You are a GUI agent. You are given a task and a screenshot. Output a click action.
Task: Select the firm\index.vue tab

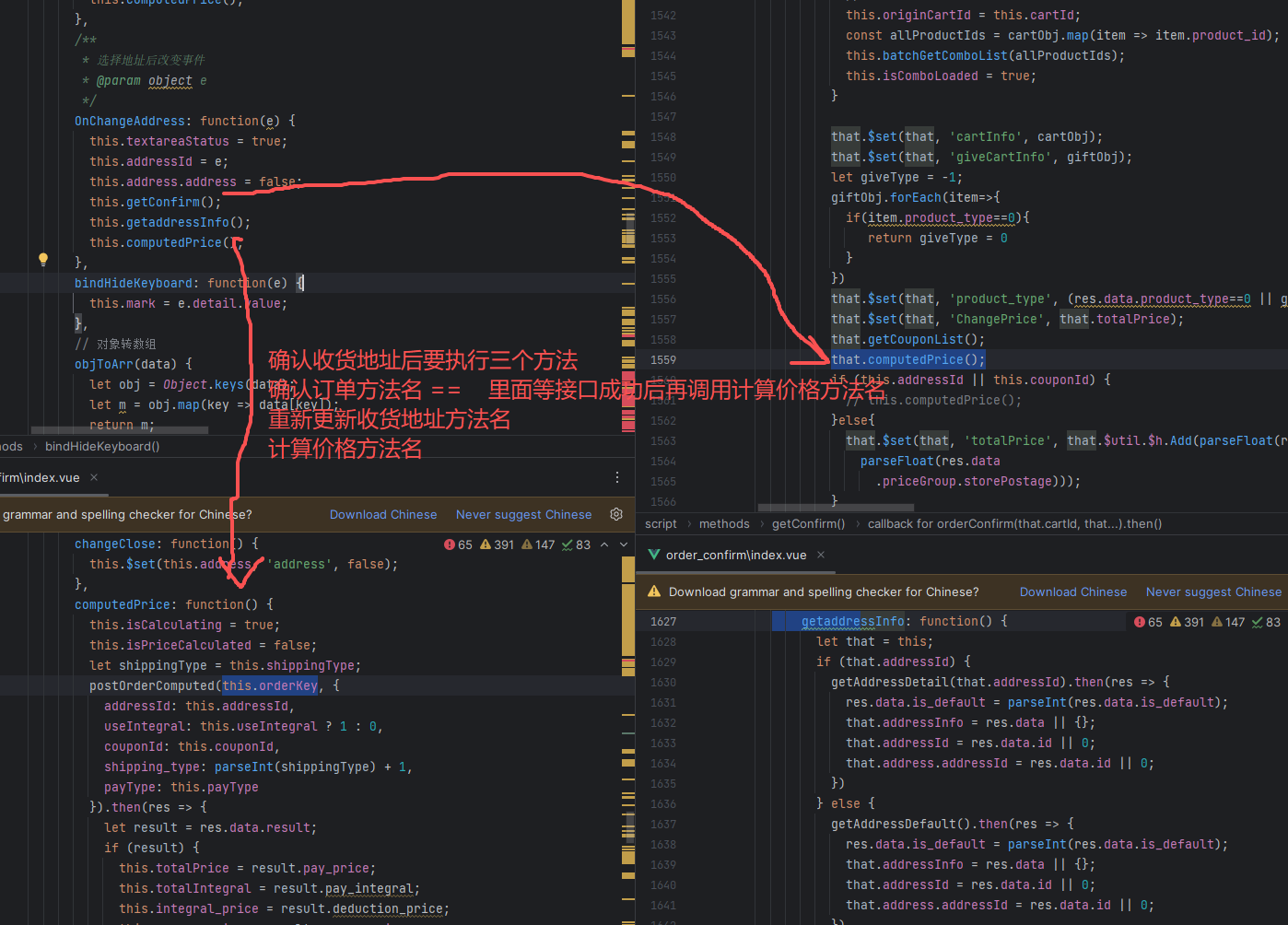[x=40, y=477]
